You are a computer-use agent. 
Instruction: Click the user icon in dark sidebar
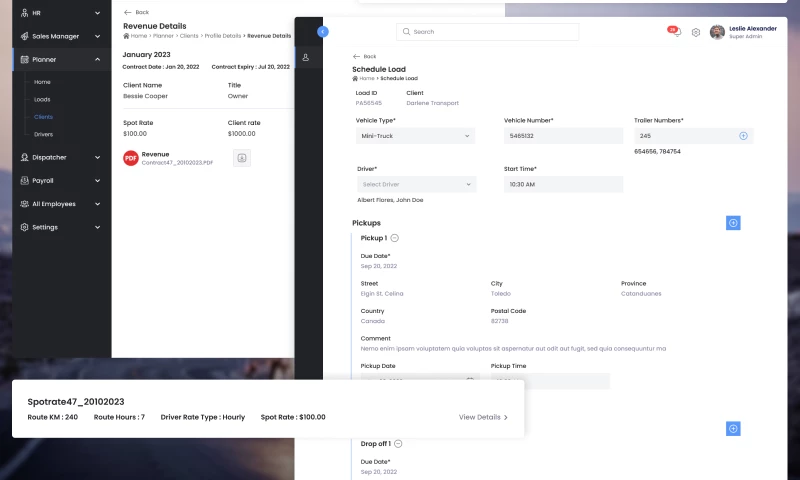click(x=306, y=57)
